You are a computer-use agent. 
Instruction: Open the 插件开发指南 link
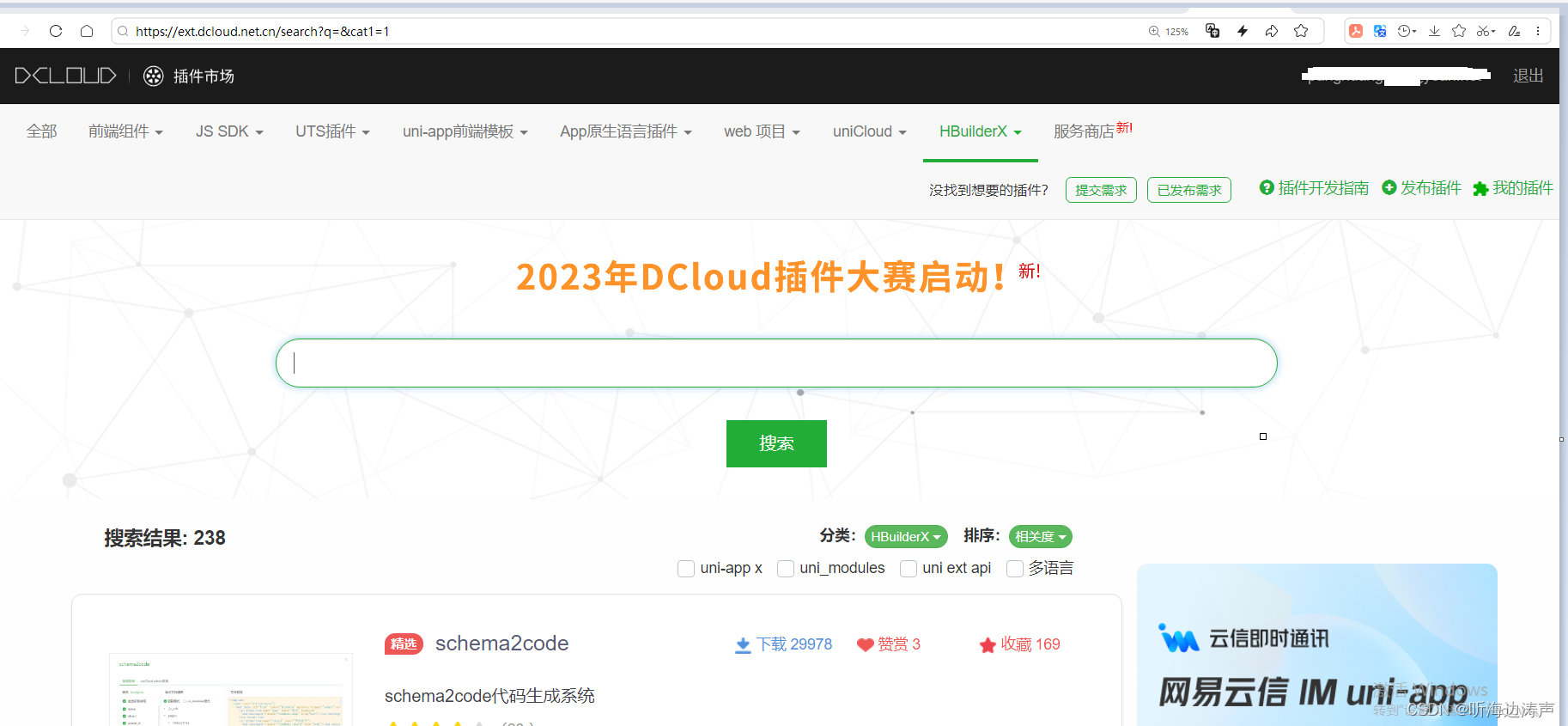(x=1323, y=187)
